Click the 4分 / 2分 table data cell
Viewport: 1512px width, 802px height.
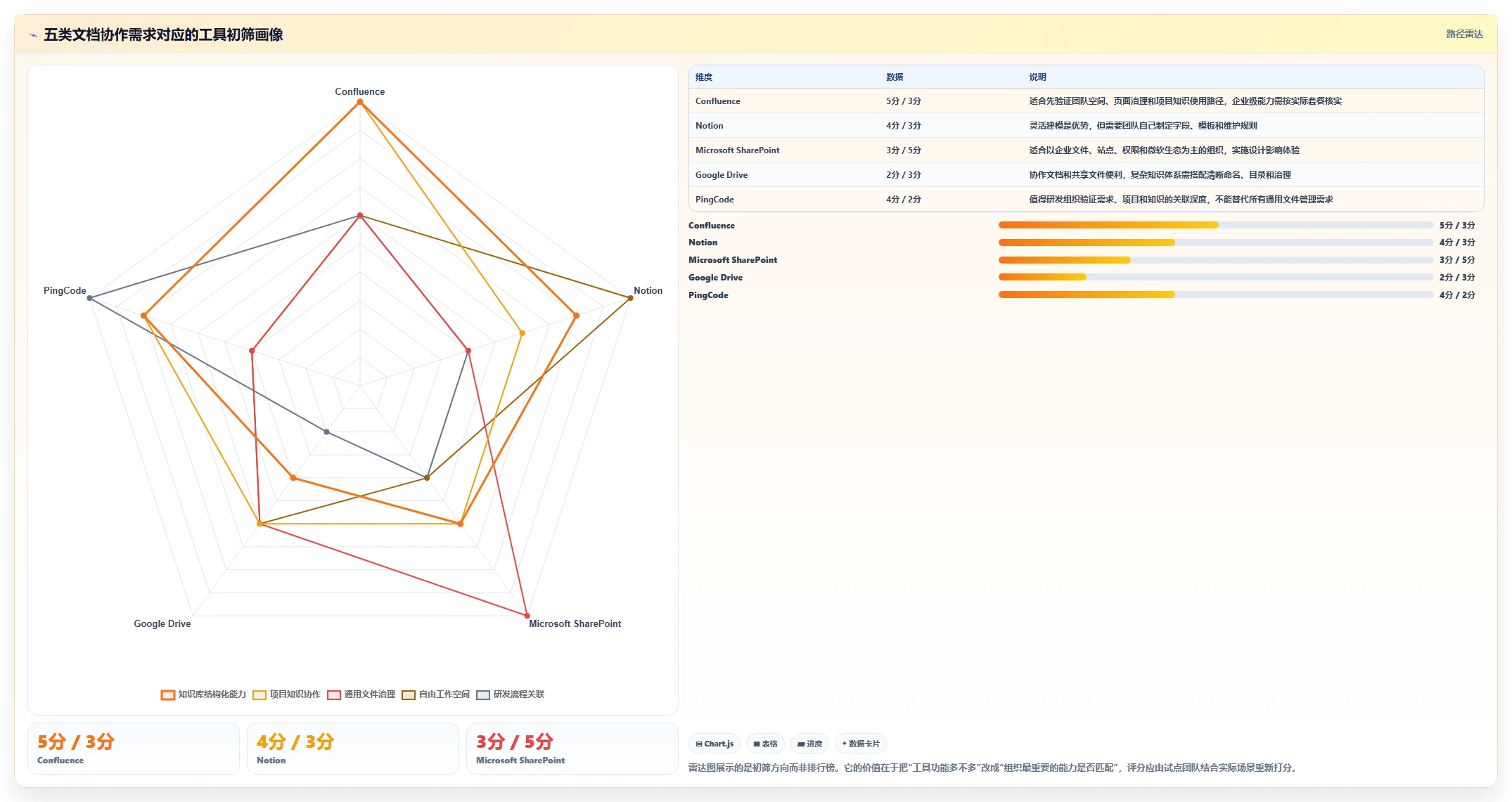903,200
